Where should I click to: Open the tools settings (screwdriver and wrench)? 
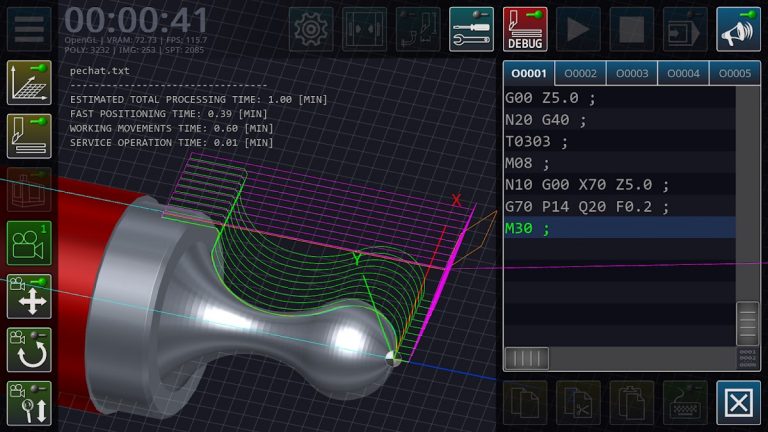click(x=471, y=29)
